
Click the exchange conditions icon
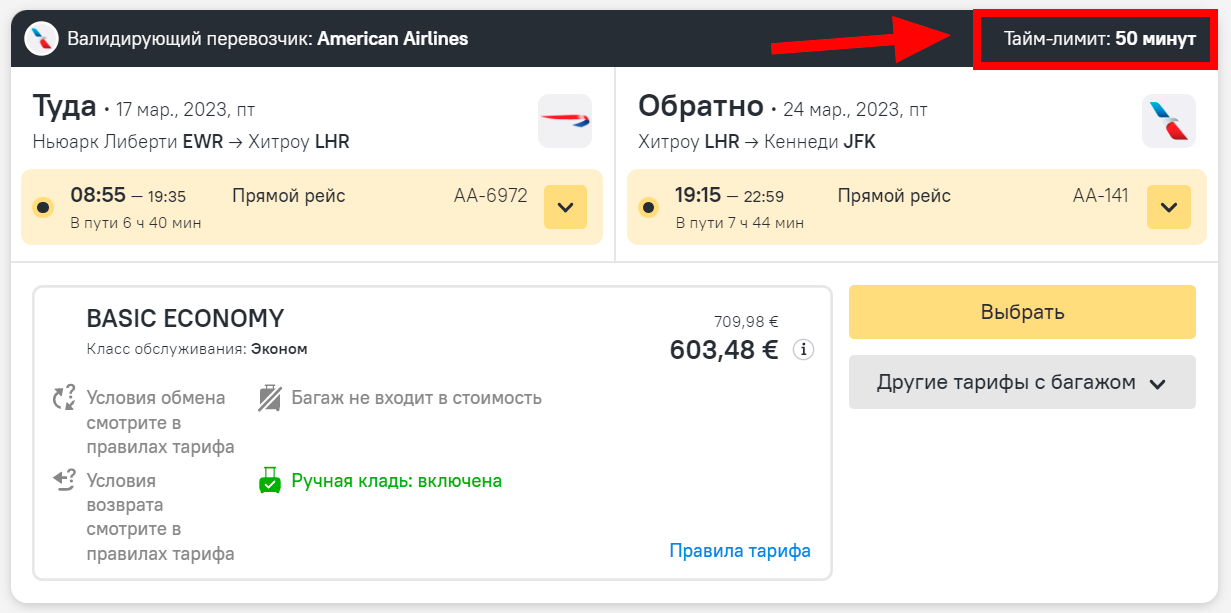(64, 398)
